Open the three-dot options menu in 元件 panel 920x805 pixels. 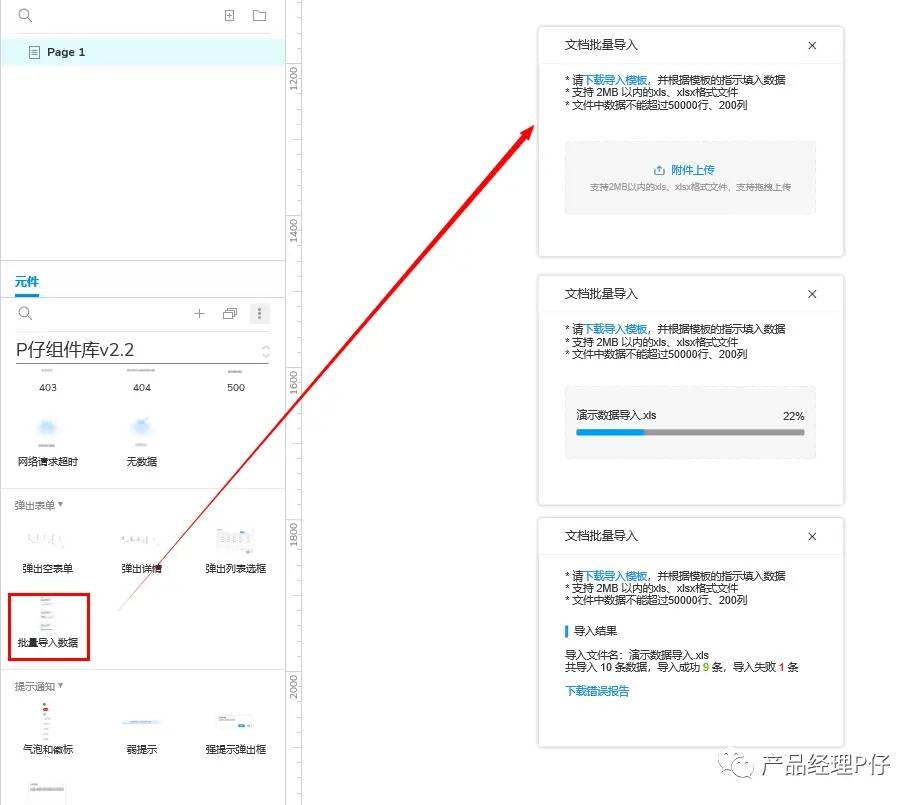259,314
